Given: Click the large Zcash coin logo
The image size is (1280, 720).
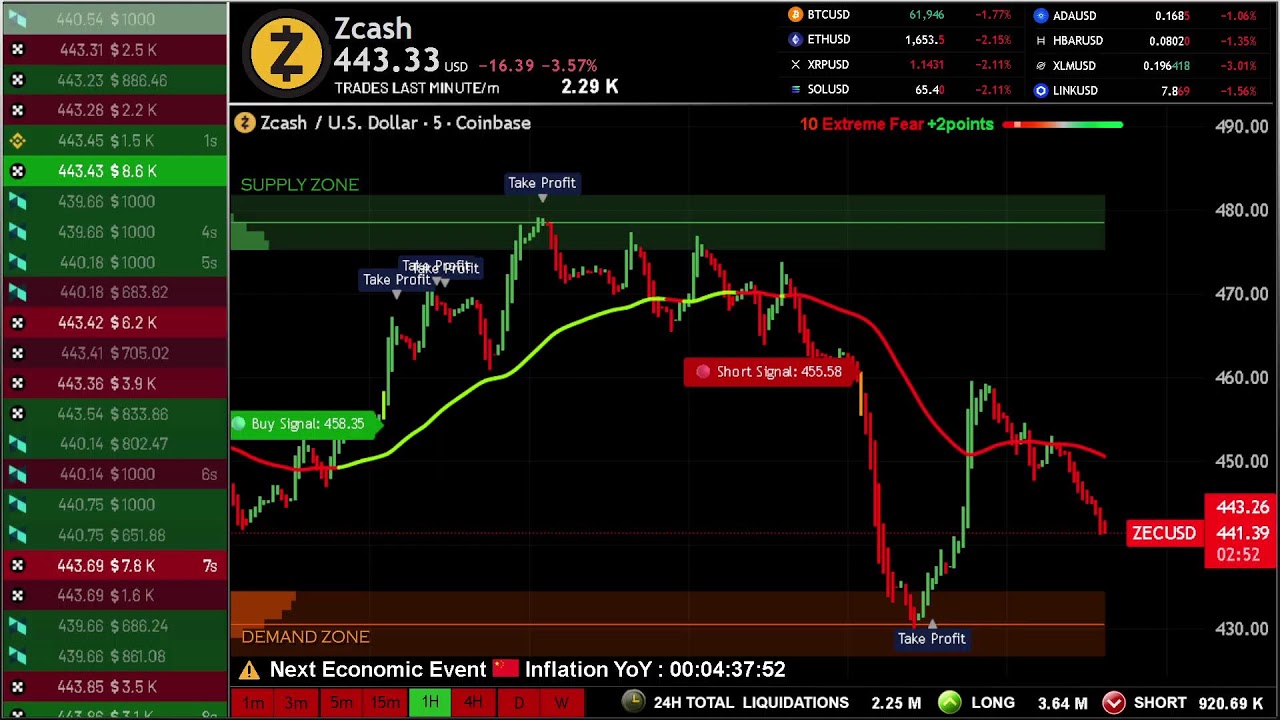Looking at the screenshot, I should pyautogui.click(x=287, y=53).
